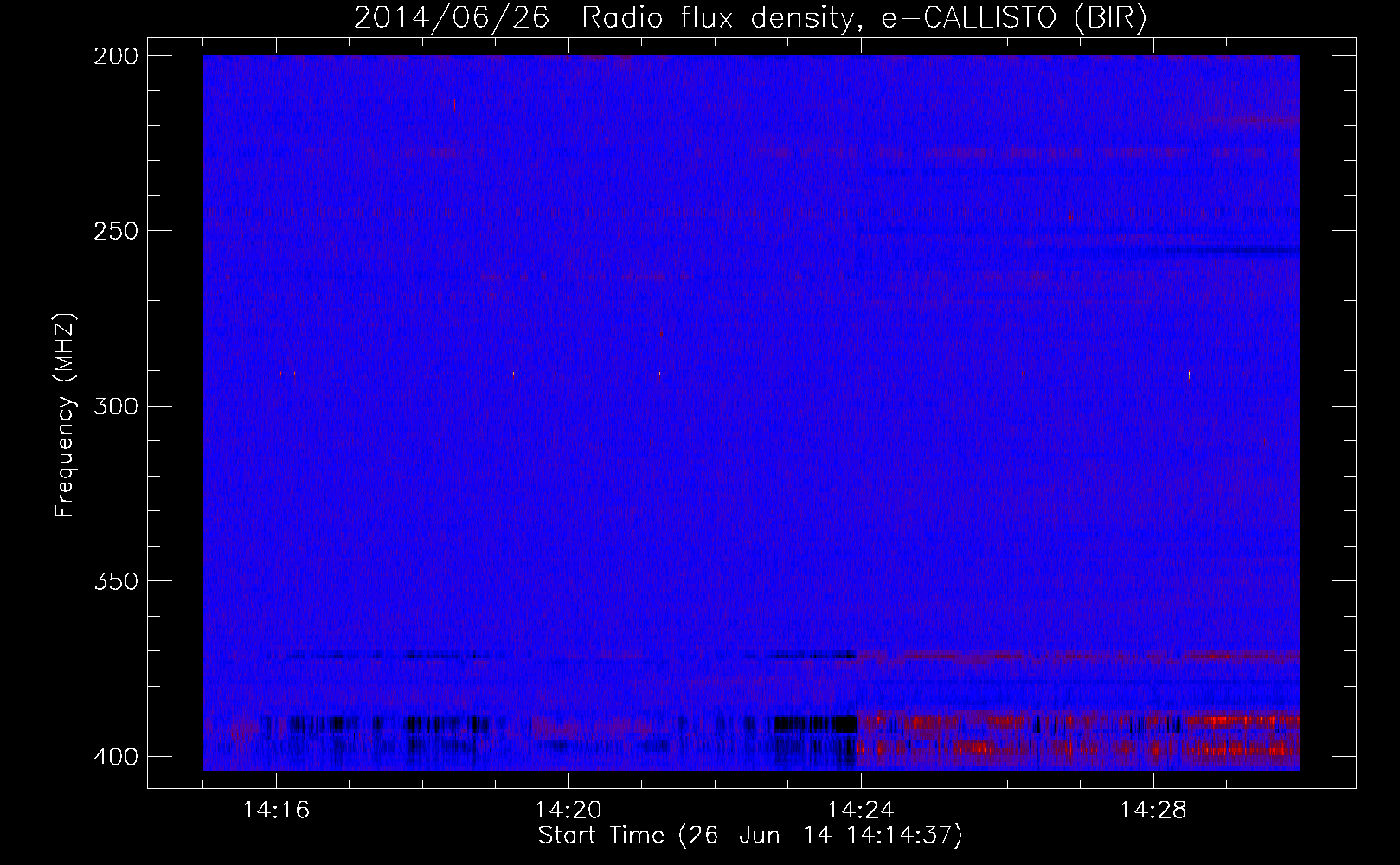Click the 14:20 time tick label
The image size is (1400, 865).
pyautogui.click(x=568, y=811)
